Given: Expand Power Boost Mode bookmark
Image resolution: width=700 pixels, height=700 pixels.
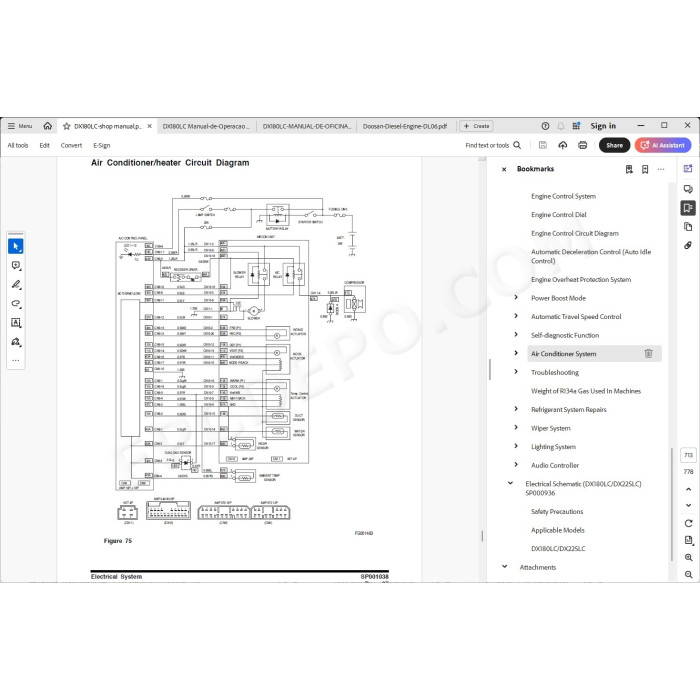Looking at the screenshot, I should [x=516, y=297].
